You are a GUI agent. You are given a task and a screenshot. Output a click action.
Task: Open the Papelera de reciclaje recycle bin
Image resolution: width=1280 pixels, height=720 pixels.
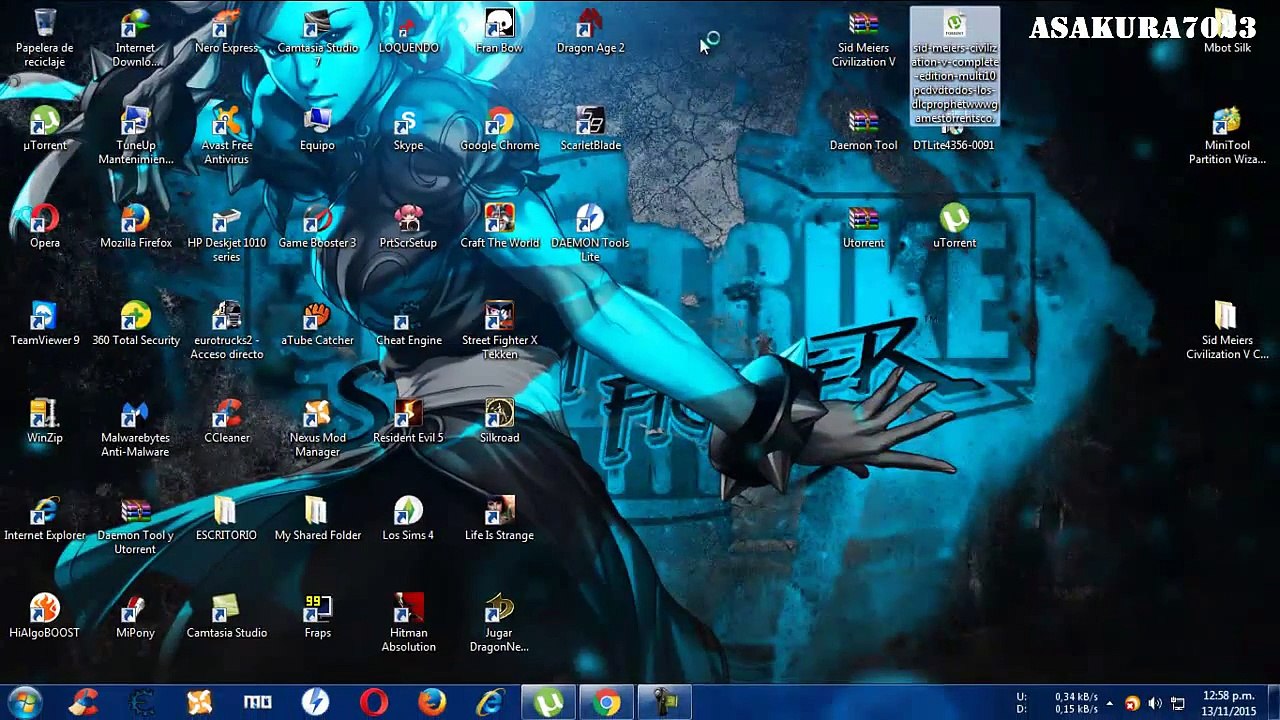click(45, 38)
